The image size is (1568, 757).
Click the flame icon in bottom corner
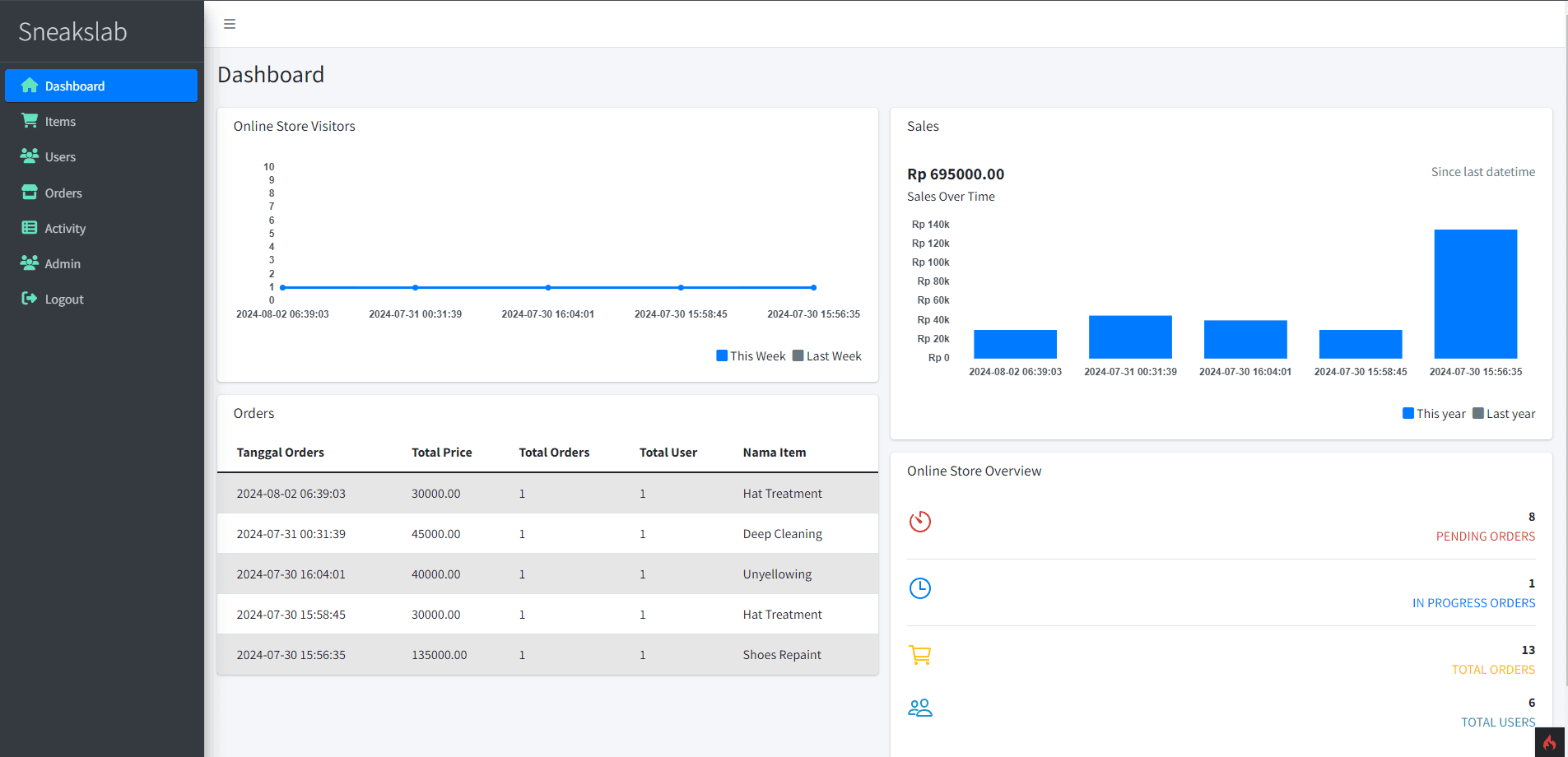[1549, 742]
